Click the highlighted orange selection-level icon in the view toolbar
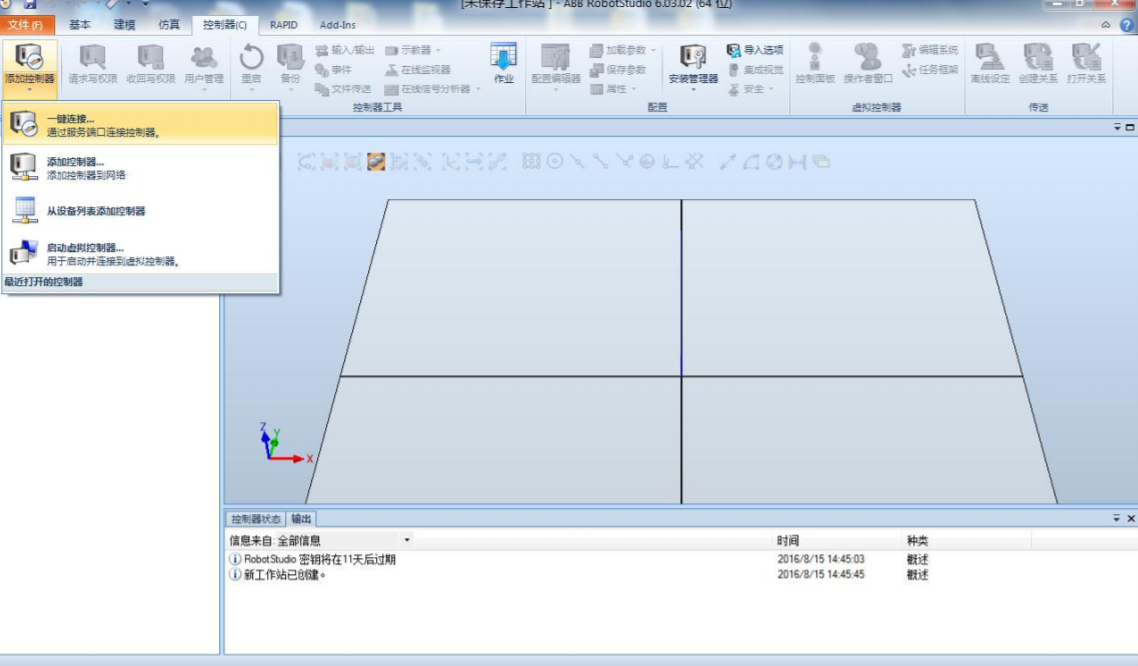The width and height of the screenshot is (1138, 666). tap(376, 162)
